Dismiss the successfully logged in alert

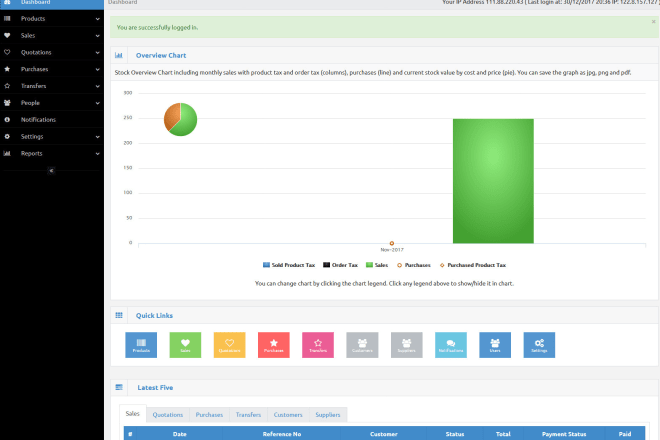click(653, 21)
